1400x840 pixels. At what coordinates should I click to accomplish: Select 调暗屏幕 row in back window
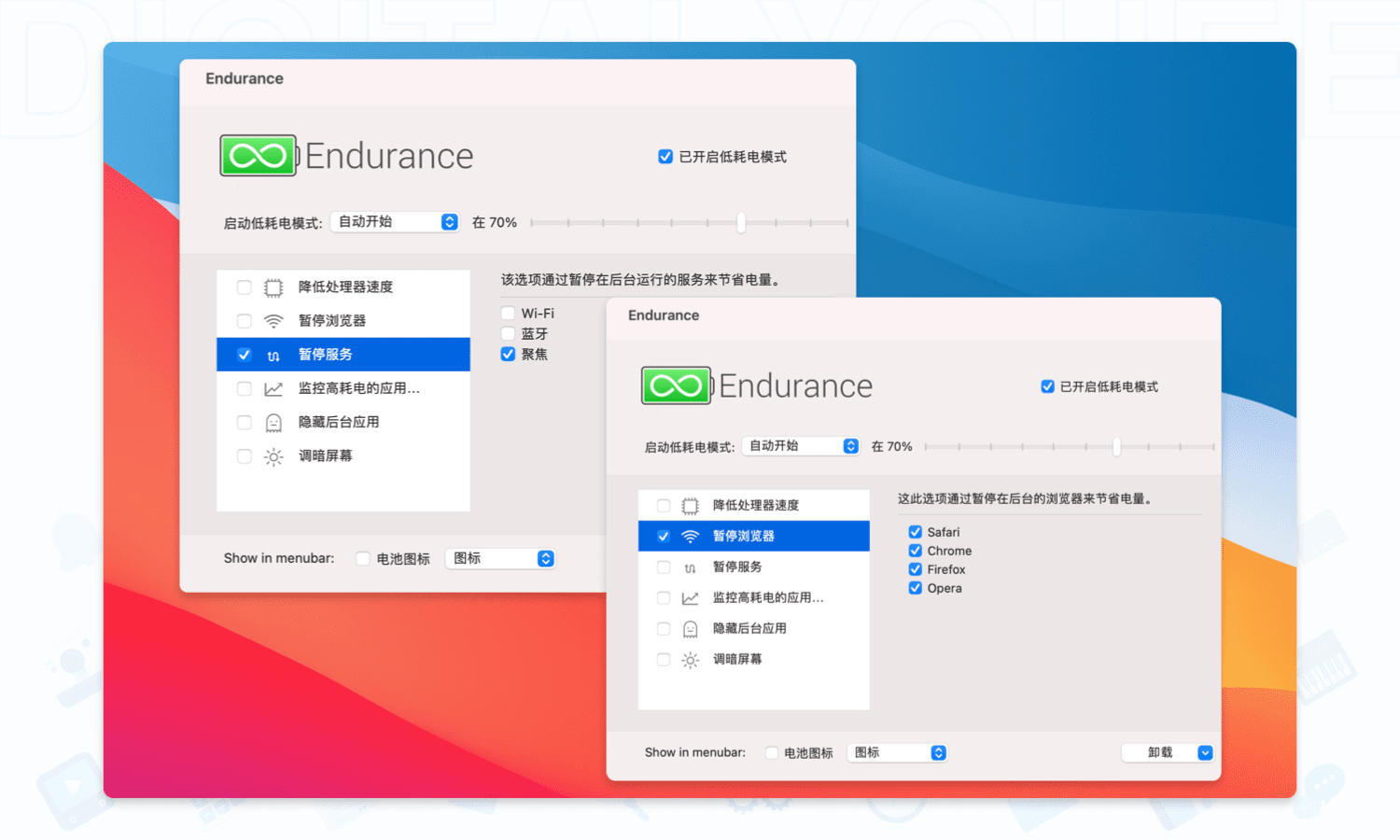click(x=343, y=456)
